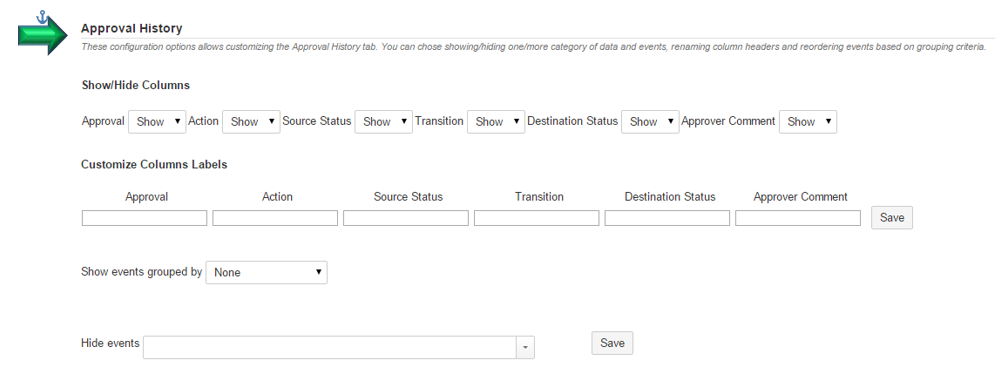This screenshot has height=379, width=1004.
Task: Click inside the Hide events field
Action: (330, 348)
